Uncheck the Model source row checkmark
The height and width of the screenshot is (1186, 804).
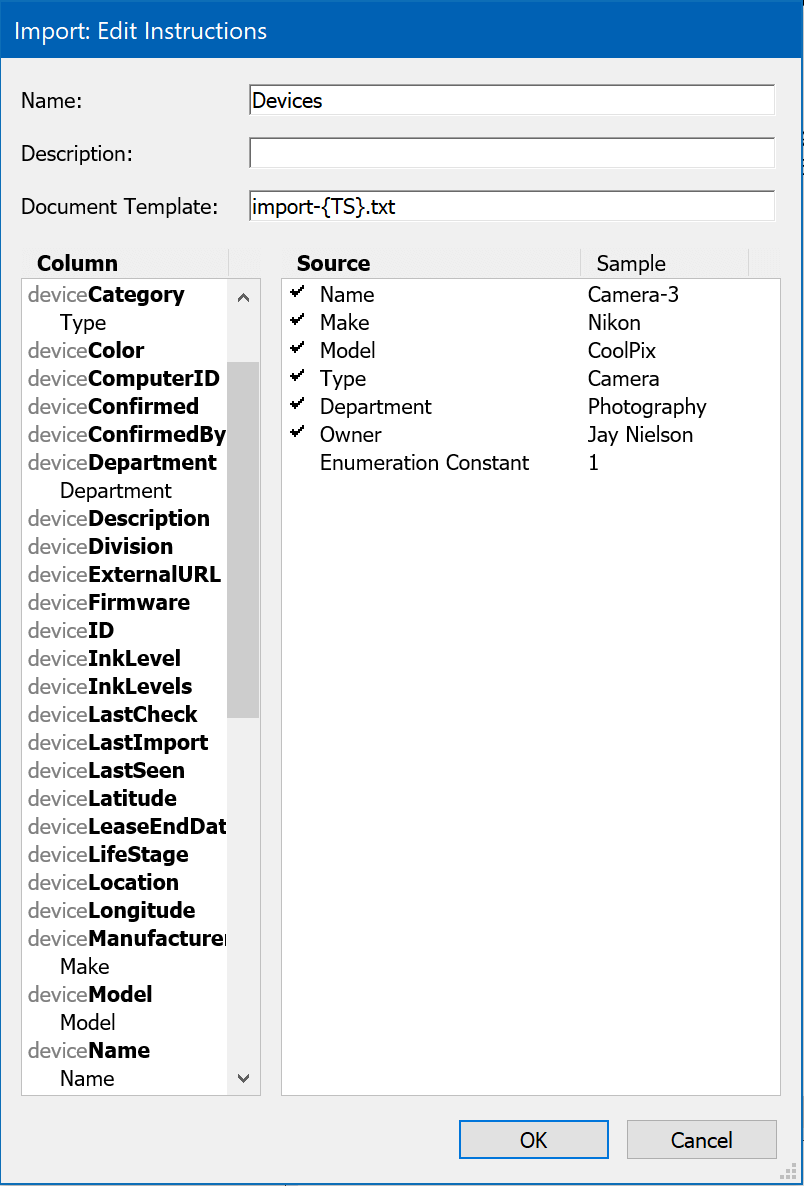click(x=297, y=349)
